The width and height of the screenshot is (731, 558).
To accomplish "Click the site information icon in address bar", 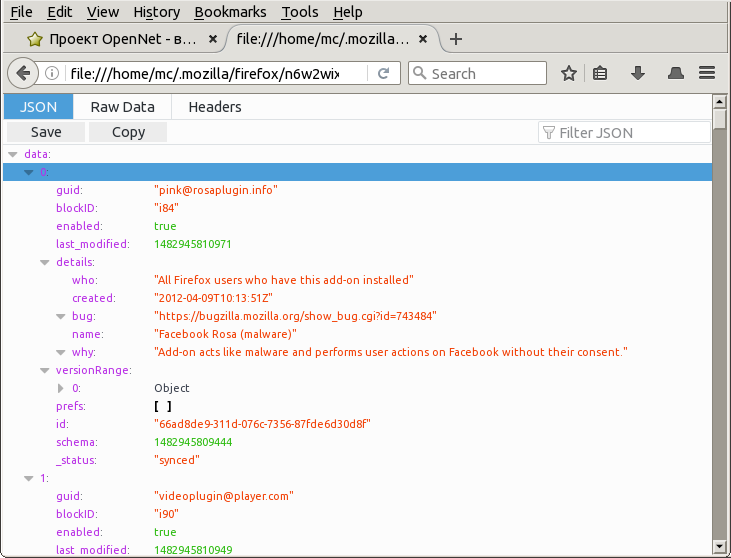I will 53,73.
